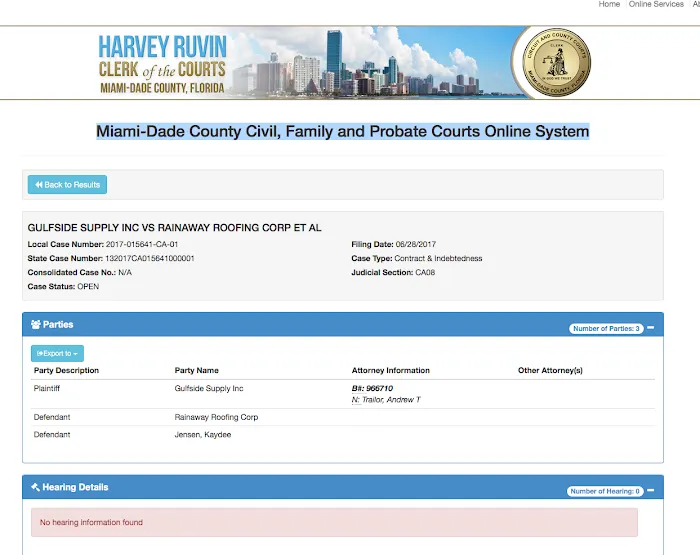The height and width of the screenshot is (555, 700).
Task: Click the Number of Hearing badge
Action: coord(605,491)
